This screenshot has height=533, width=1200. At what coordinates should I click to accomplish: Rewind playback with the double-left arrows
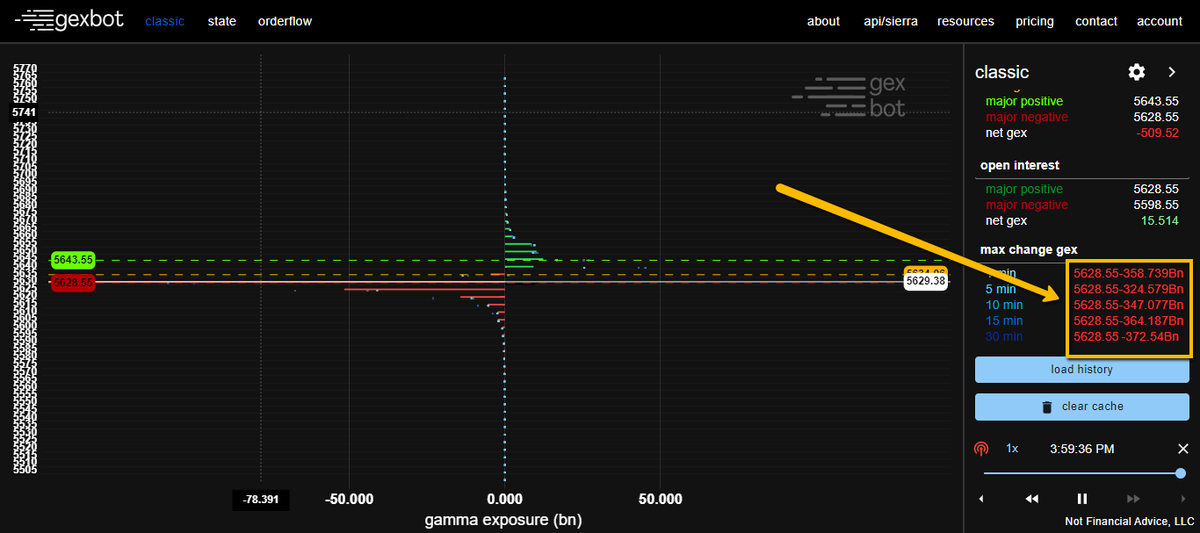(x=1032, y=498)
